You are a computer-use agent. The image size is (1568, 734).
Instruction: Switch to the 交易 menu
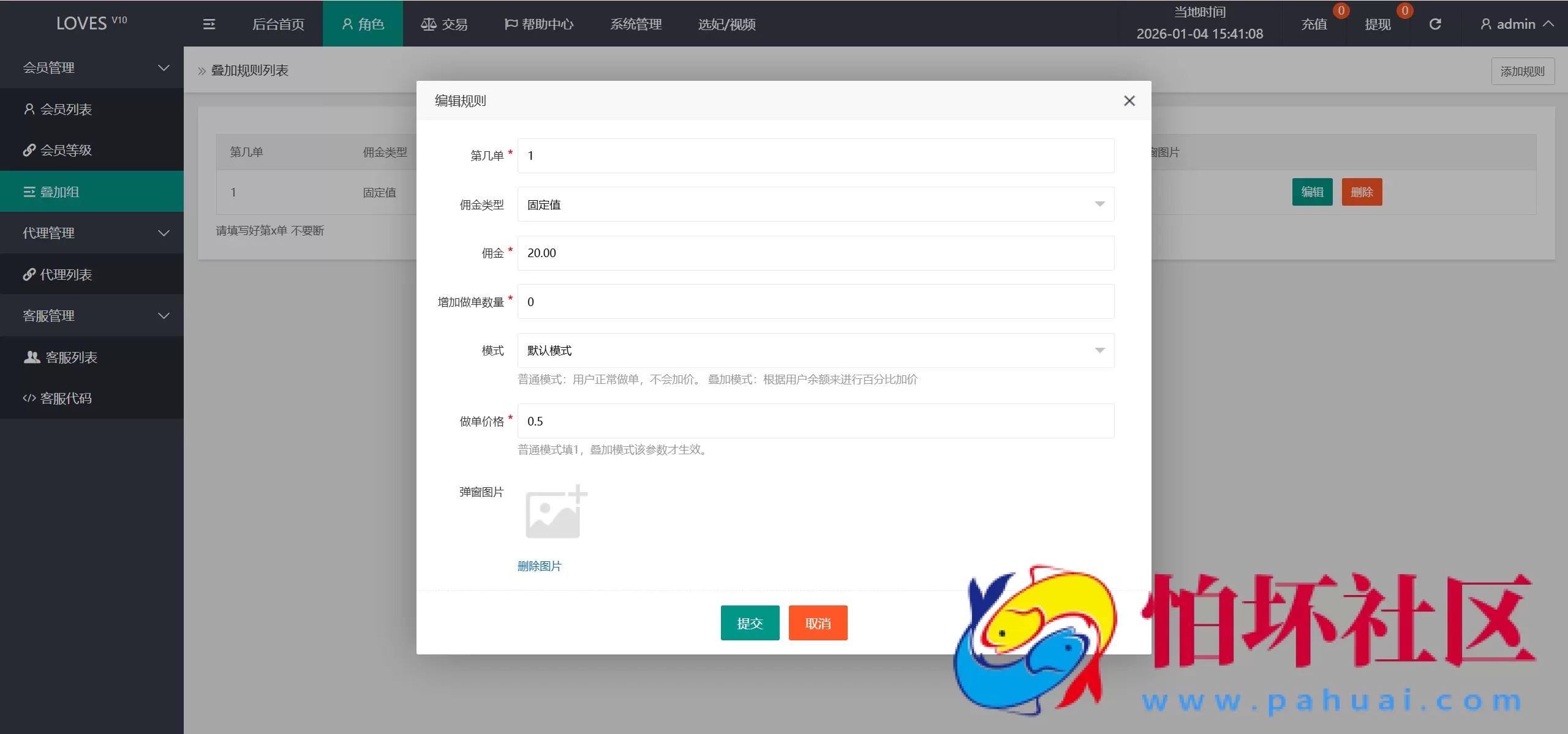click(443, 23)
